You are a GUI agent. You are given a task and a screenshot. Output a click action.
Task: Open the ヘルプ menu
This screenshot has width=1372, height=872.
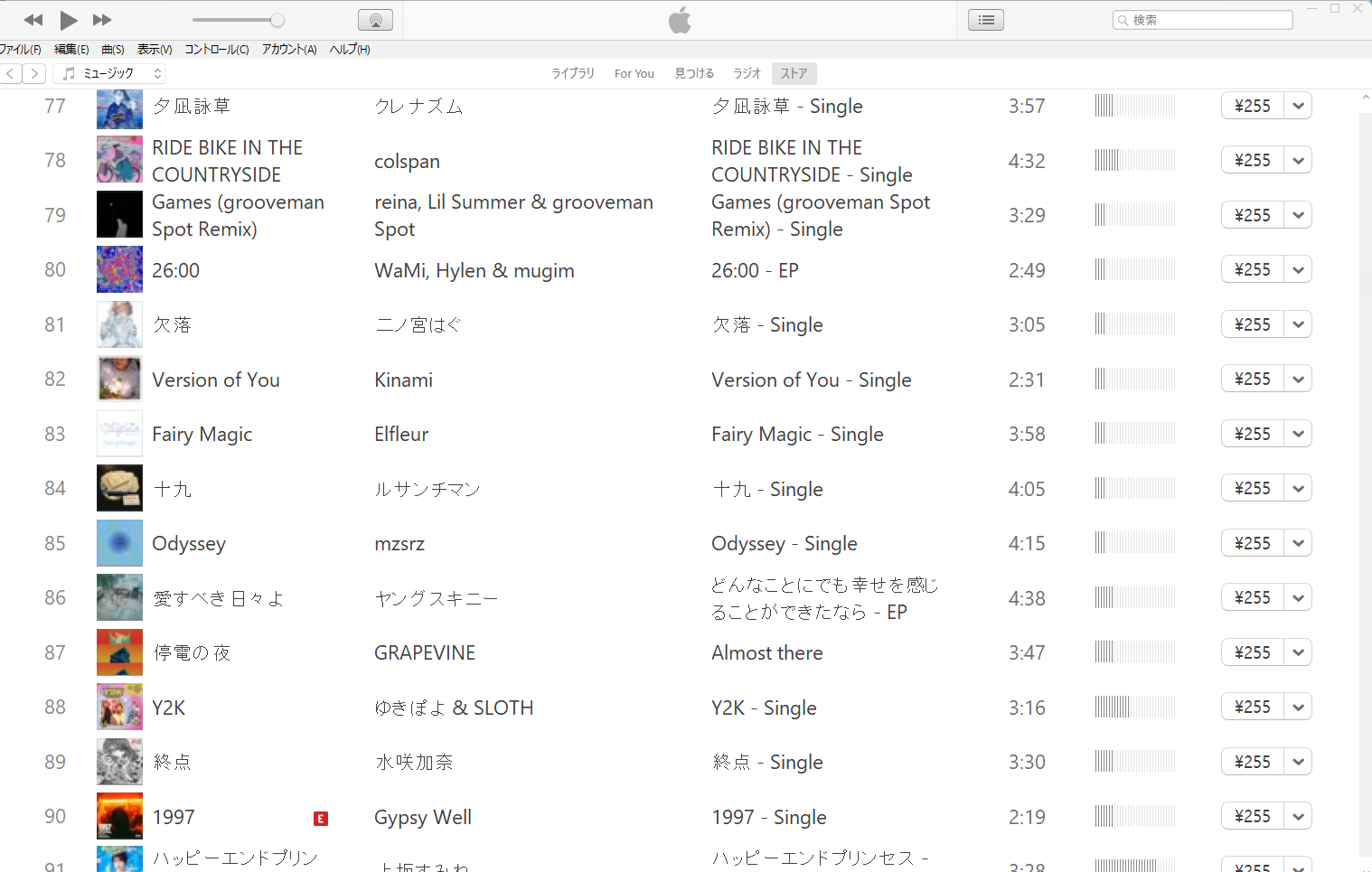350,50
